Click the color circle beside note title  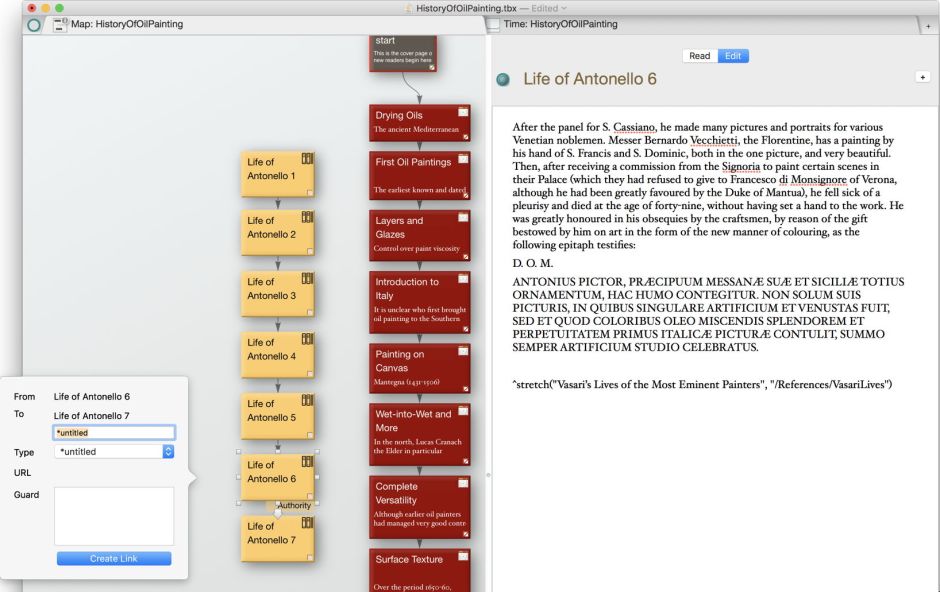coord(503,79)
